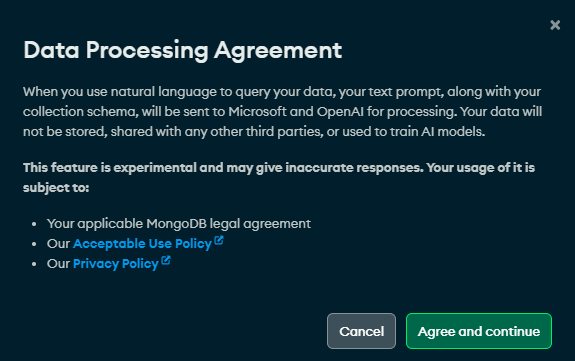Open the Privacy Policy link

point(116,264)
